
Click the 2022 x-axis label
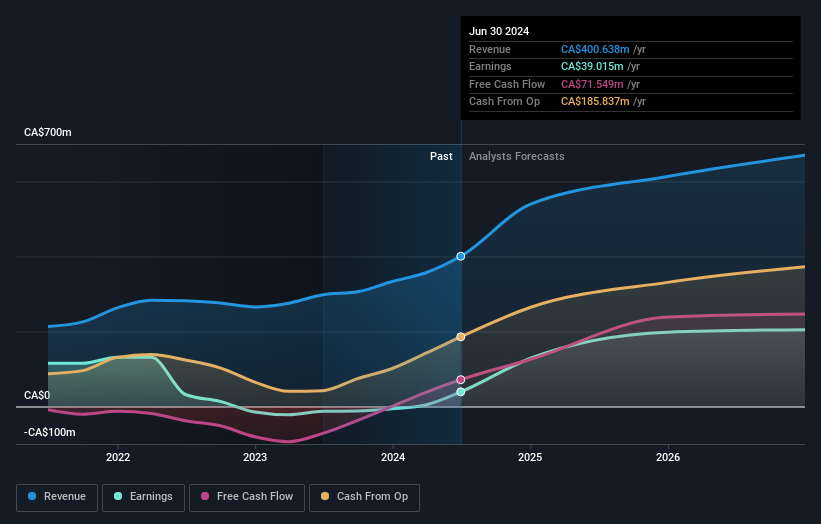118,457
